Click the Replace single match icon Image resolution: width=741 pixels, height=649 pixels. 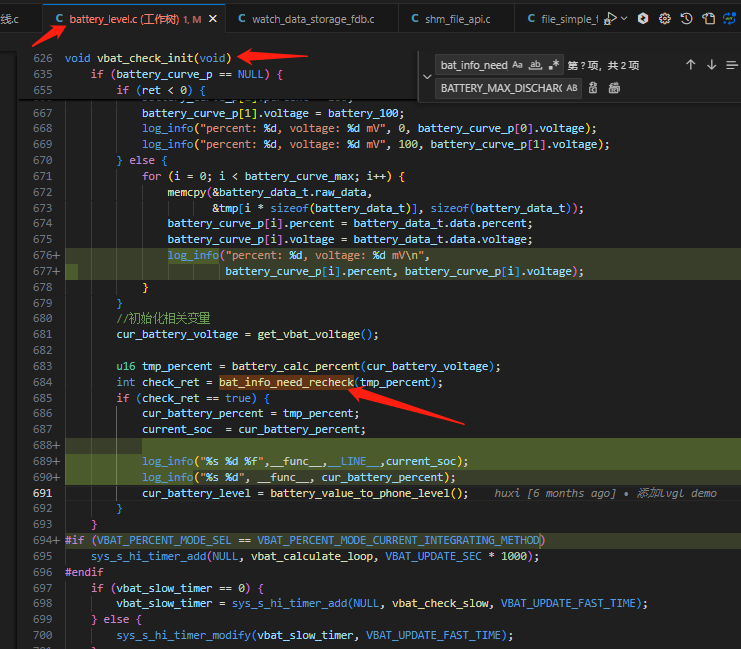coord(593,88)
